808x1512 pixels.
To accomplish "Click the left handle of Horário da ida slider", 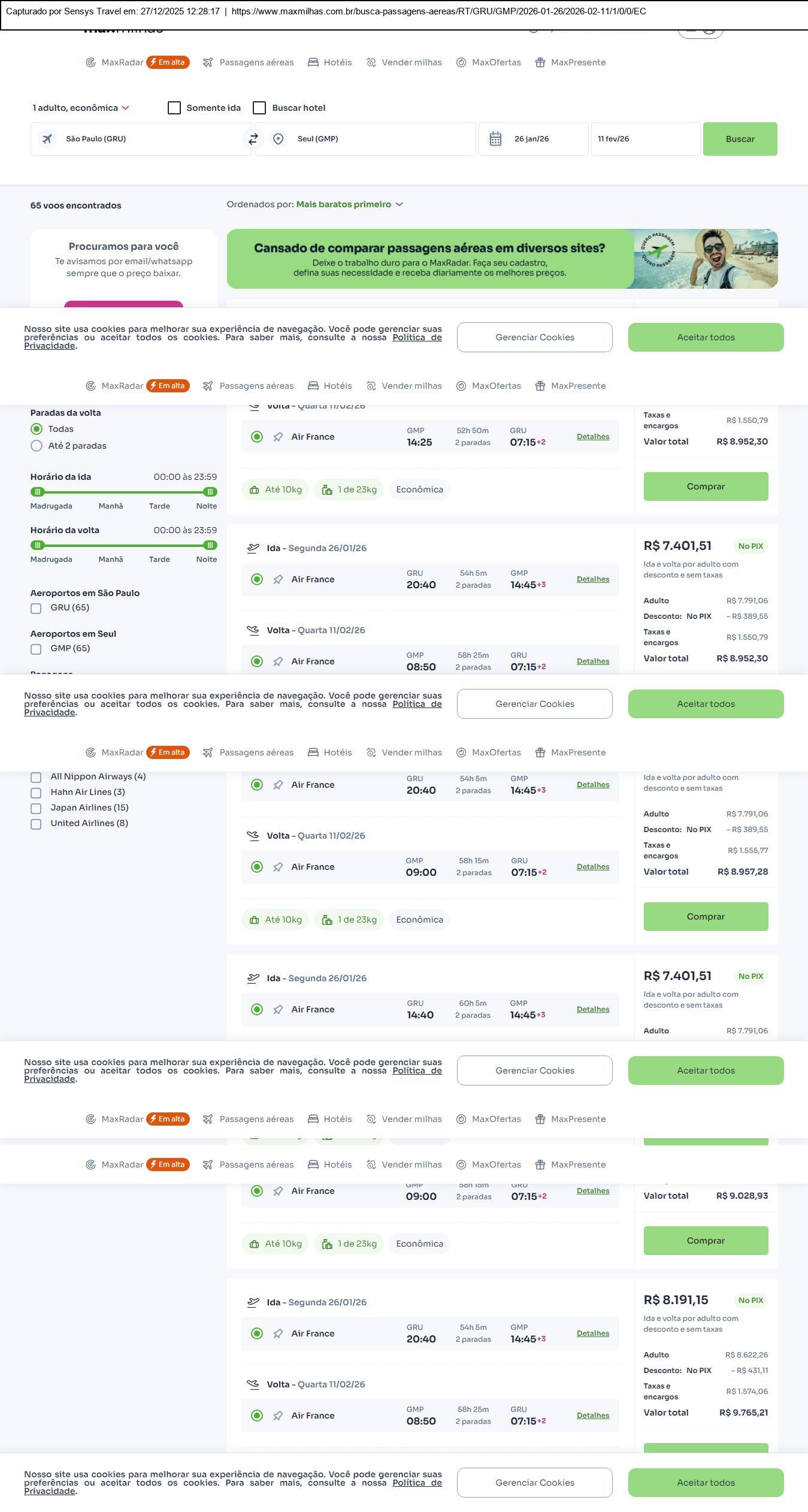I will 38,492.
